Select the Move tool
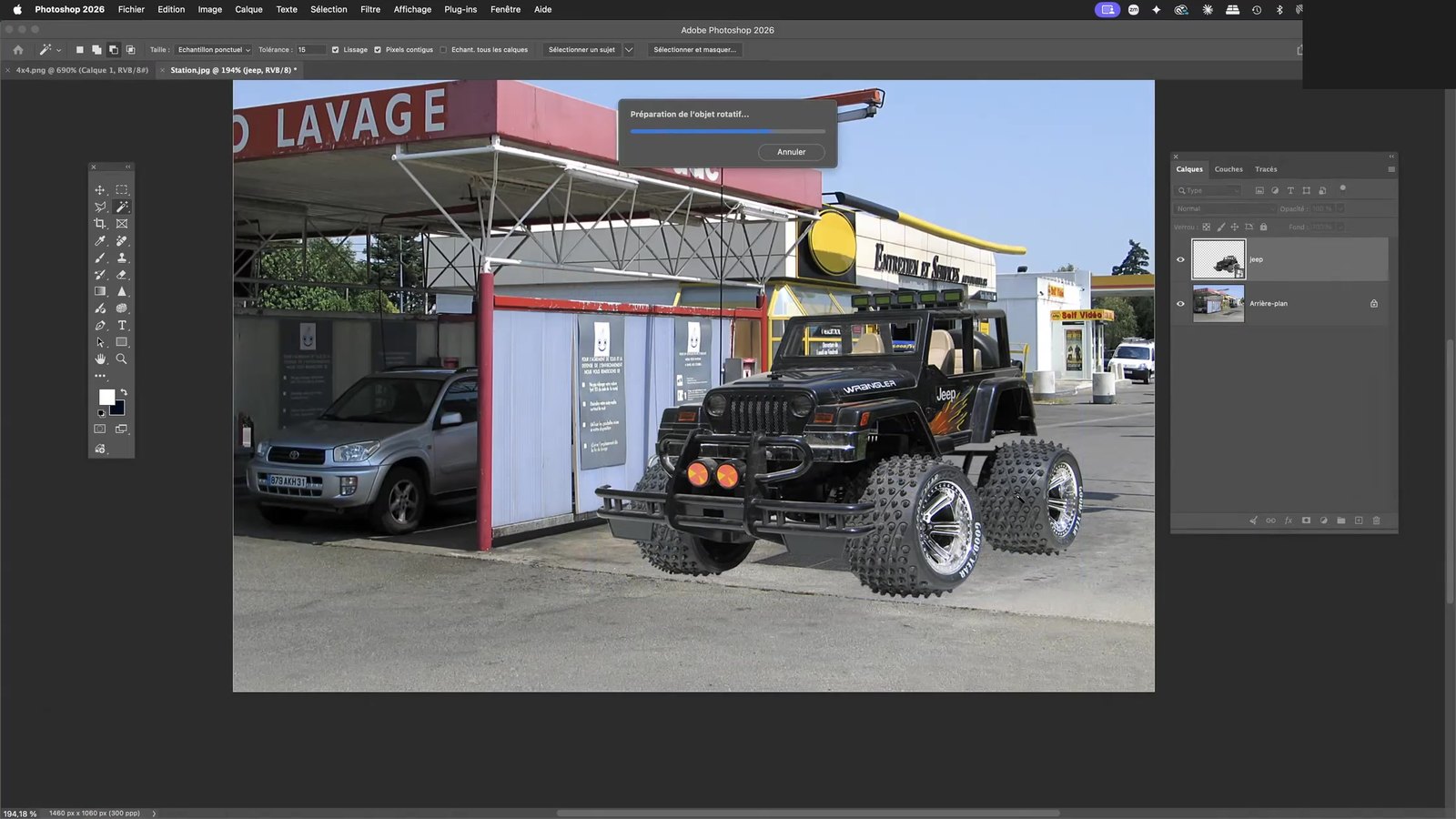 coord(100,190)
